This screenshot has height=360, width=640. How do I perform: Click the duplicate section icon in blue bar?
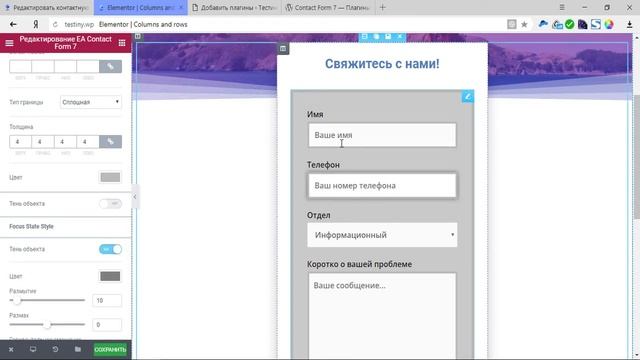point(376,37)
